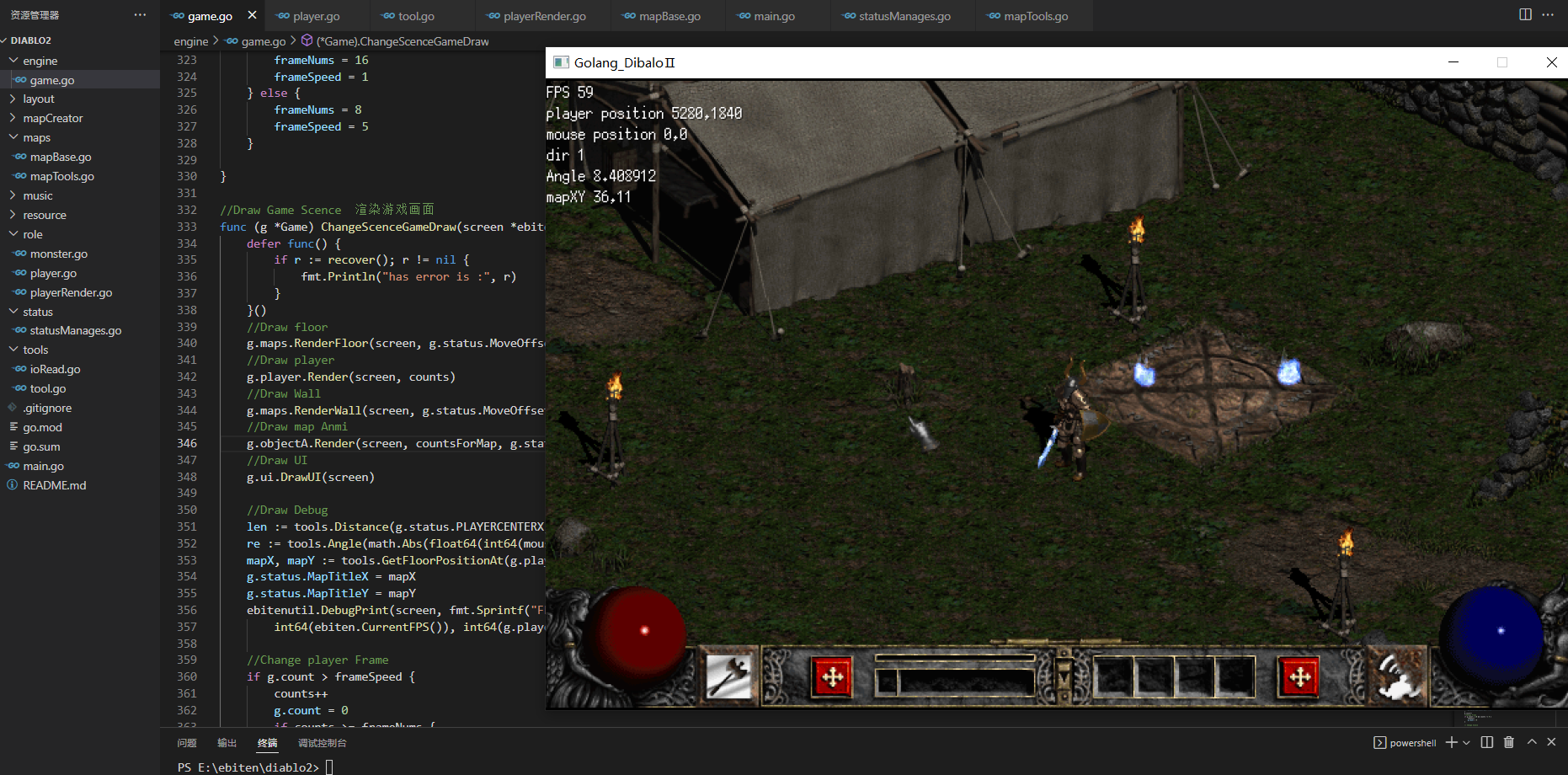Viewport: 1568px width, 775px height.
Task: Click the left red cross button in game bar
Action: (x=832, y=677)
